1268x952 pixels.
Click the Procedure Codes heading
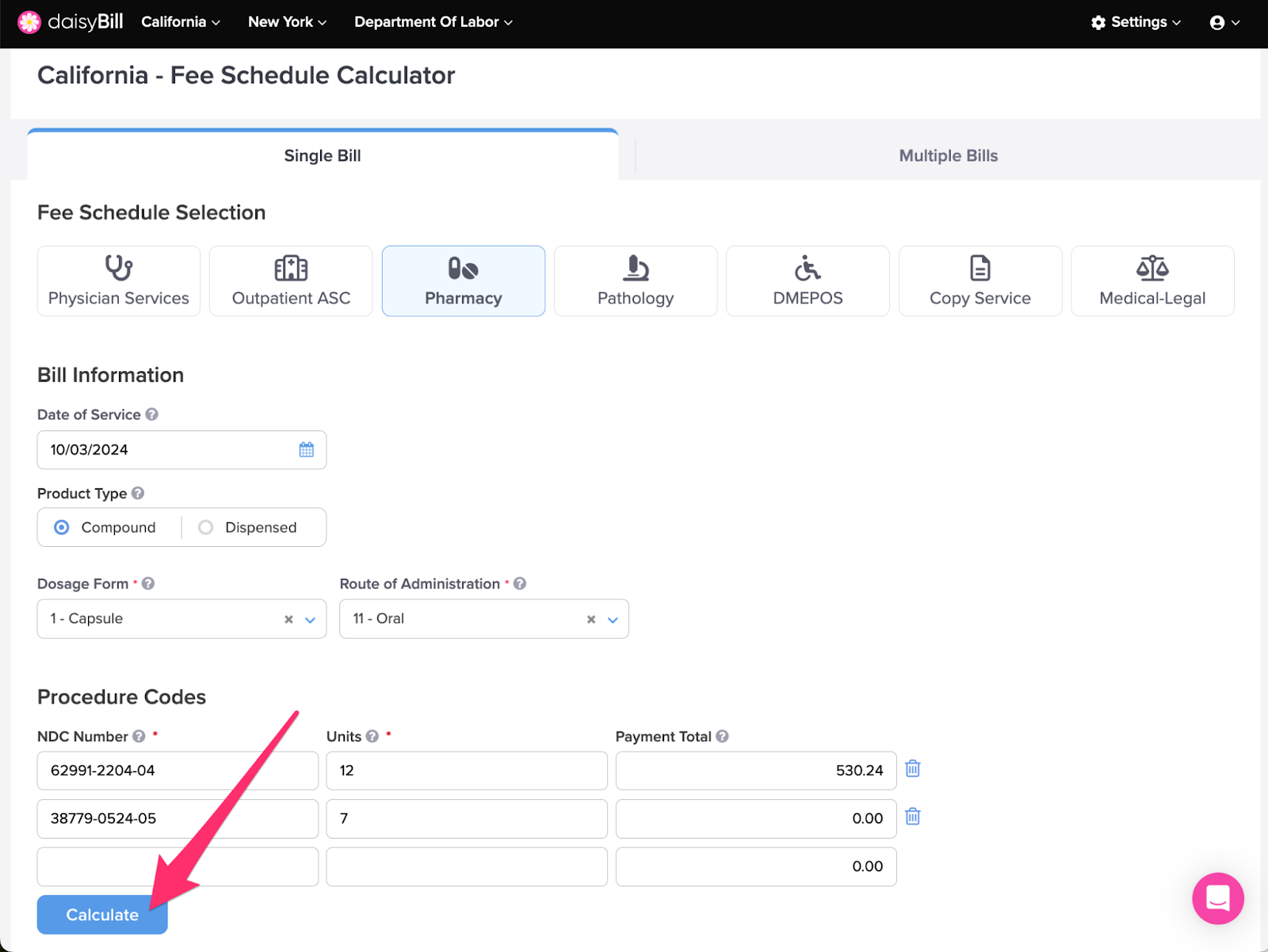pyautogui.click(x=121, y=697)
